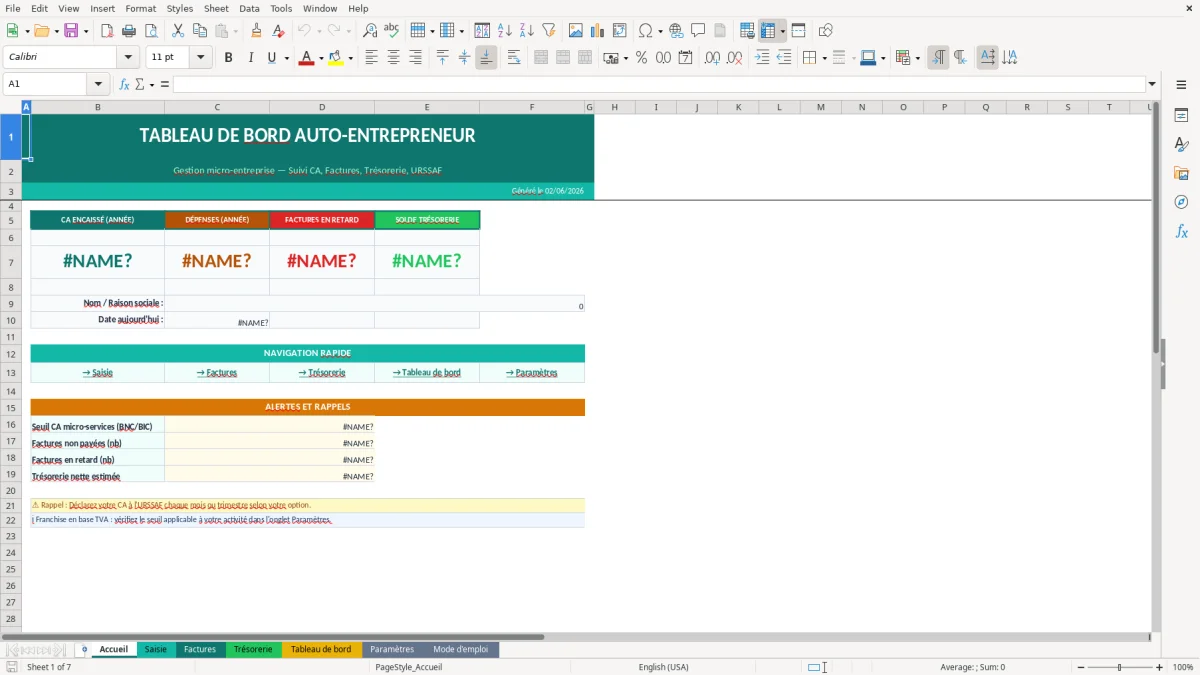Image resolution: width=1200 pixels, height=675 pixels.
Task: Follow the → Paramètres navigation link
Action: (x=532, y=373)
